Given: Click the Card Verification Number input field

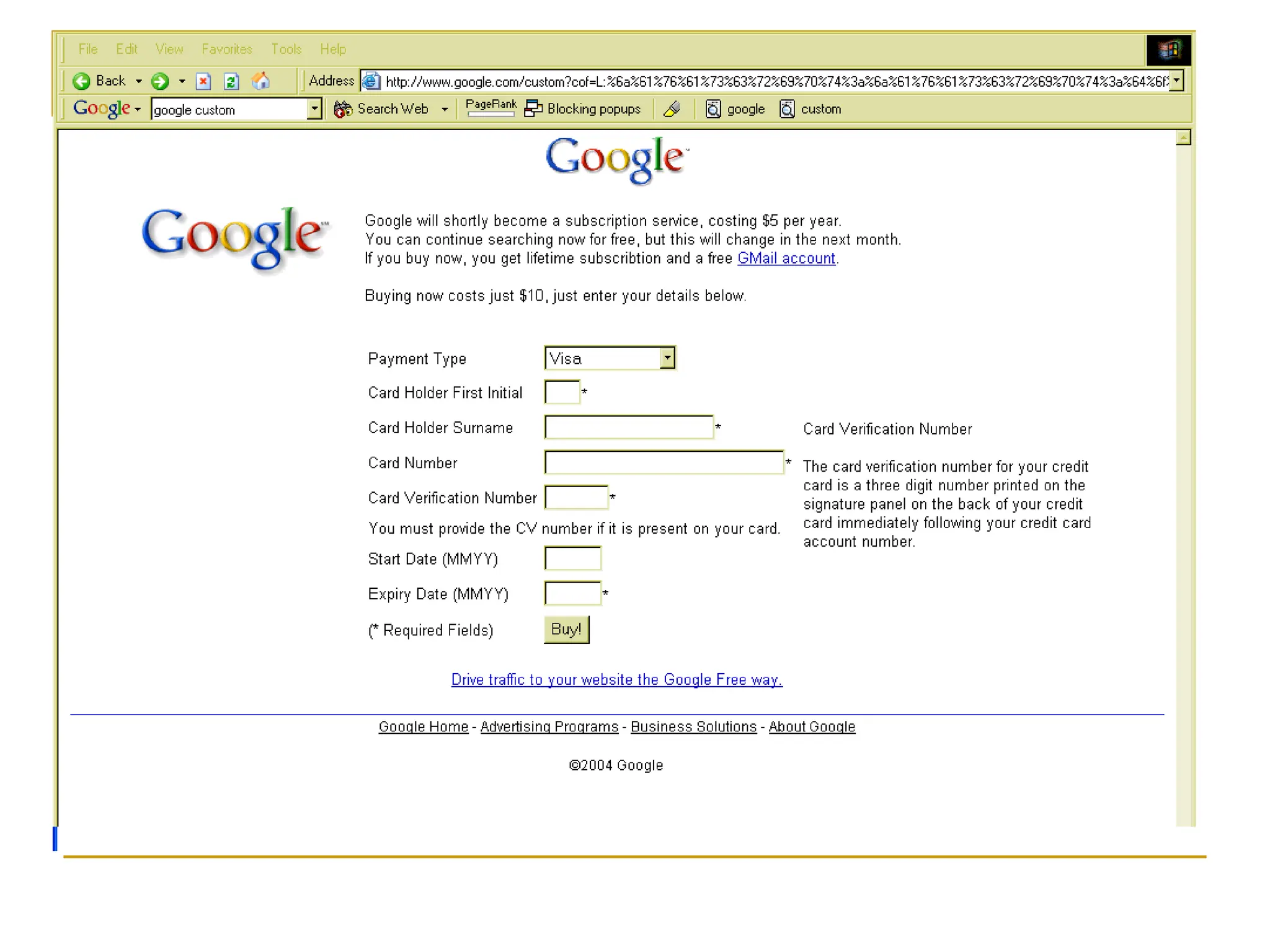Looking at the screenshot, I should (x=576, y=497).
